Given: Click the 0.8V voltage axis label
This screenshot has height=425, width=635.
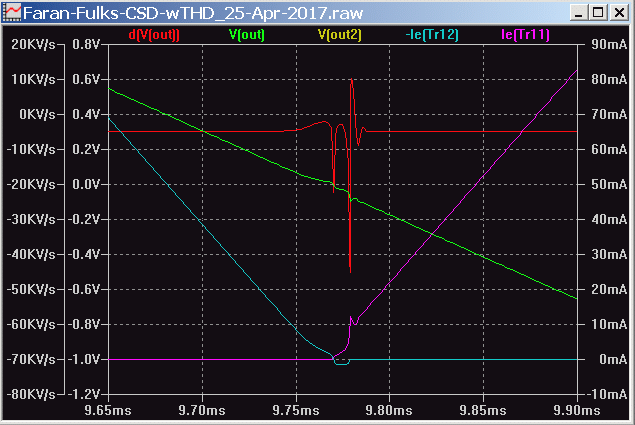Looking at the screenshot, I should pyautogui.click(x=85, y=44).
